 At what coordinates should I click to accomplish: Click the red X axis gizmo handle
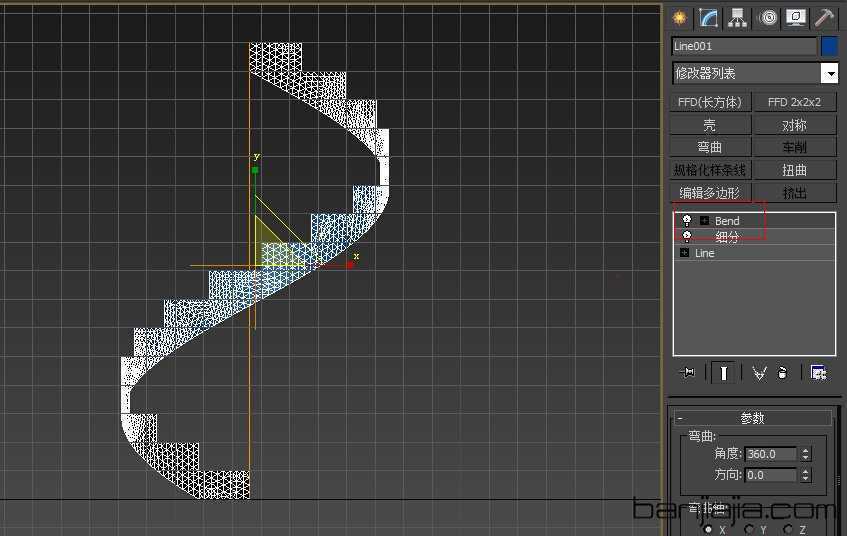[350, 265]
